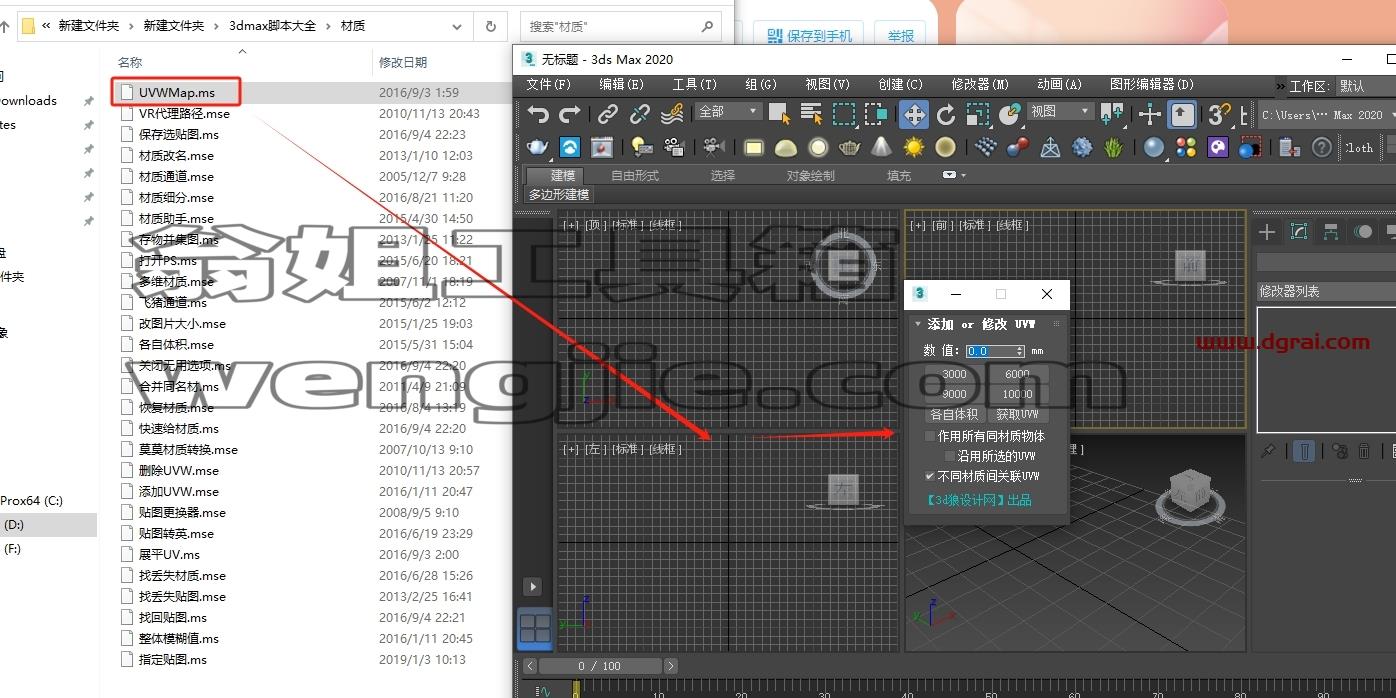The height and width of the screenshot is (698, 1396).
Task: Click Make Unique icon below modifier stack
Action: [1340, 451]
